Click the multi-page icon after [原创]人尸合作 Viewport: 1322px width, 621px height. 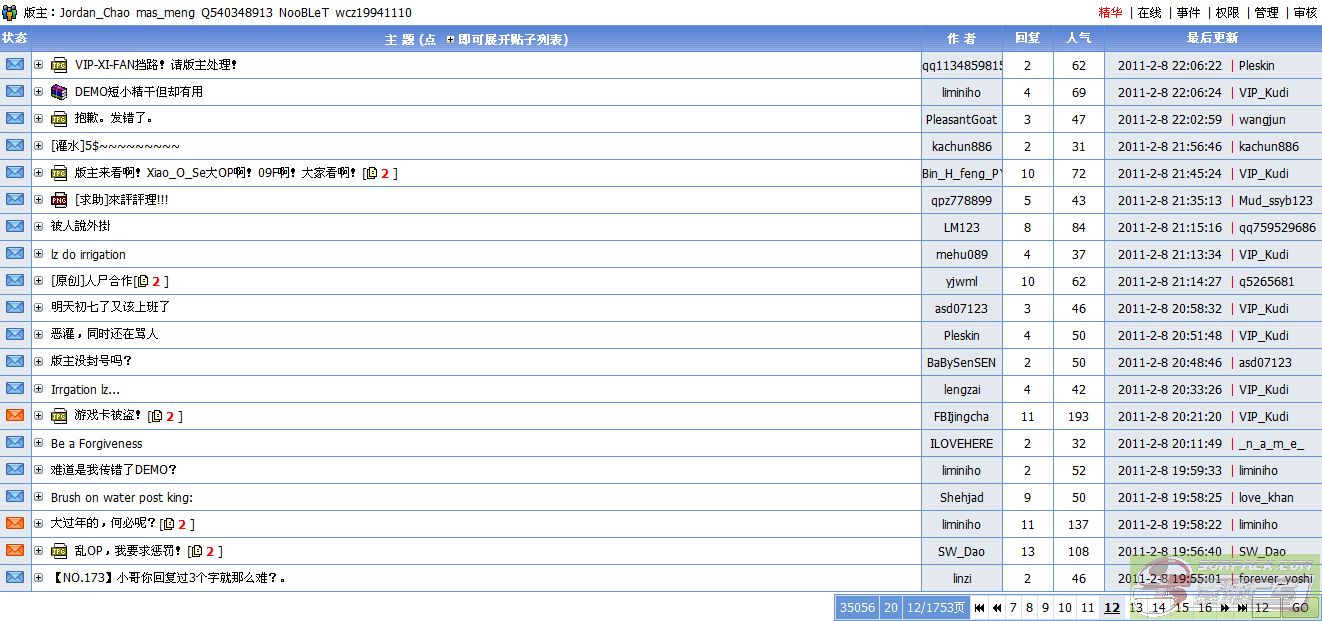[142, 282]
